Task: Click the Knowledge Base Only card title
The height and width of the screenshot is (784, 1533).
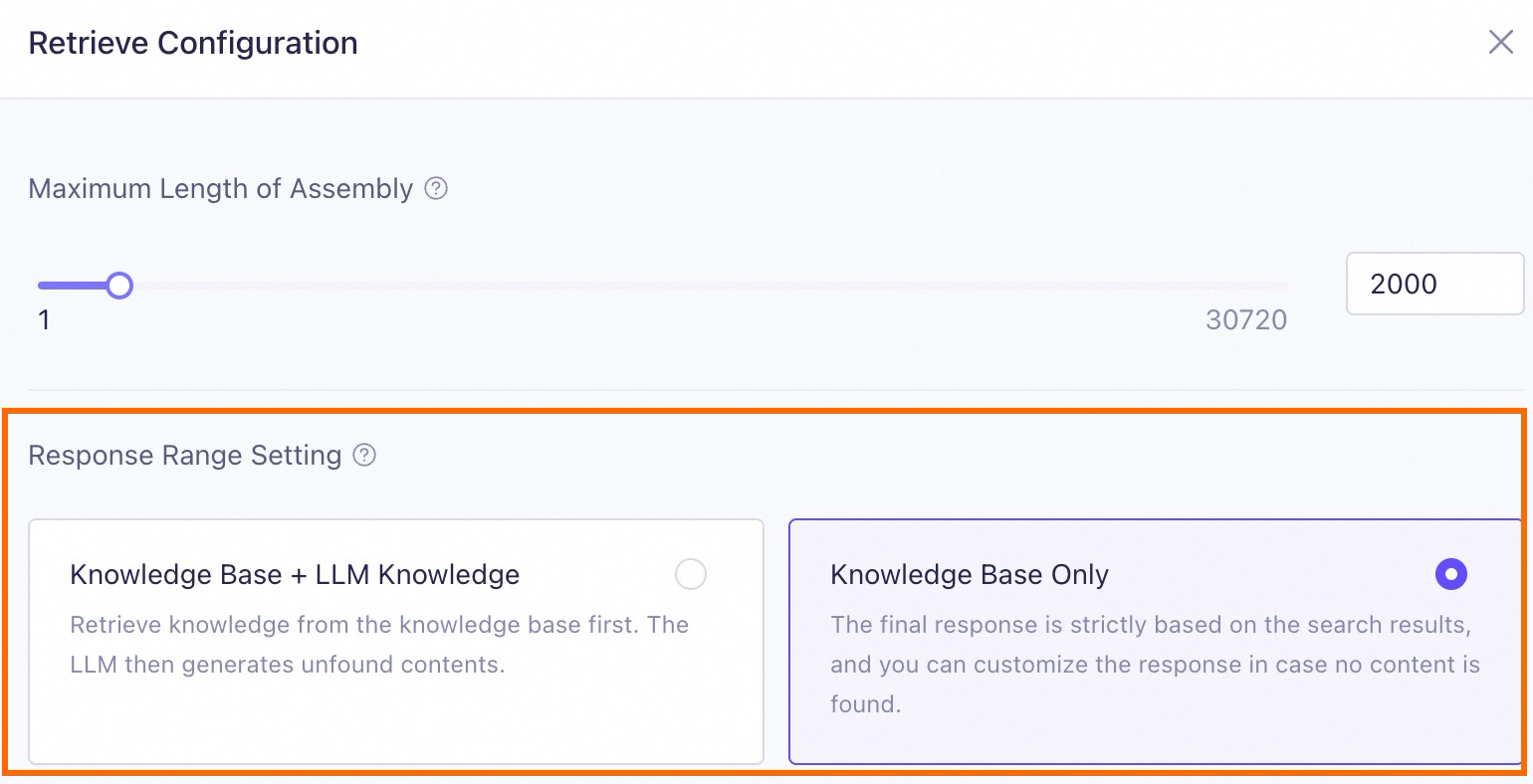Action: point(969,574)
